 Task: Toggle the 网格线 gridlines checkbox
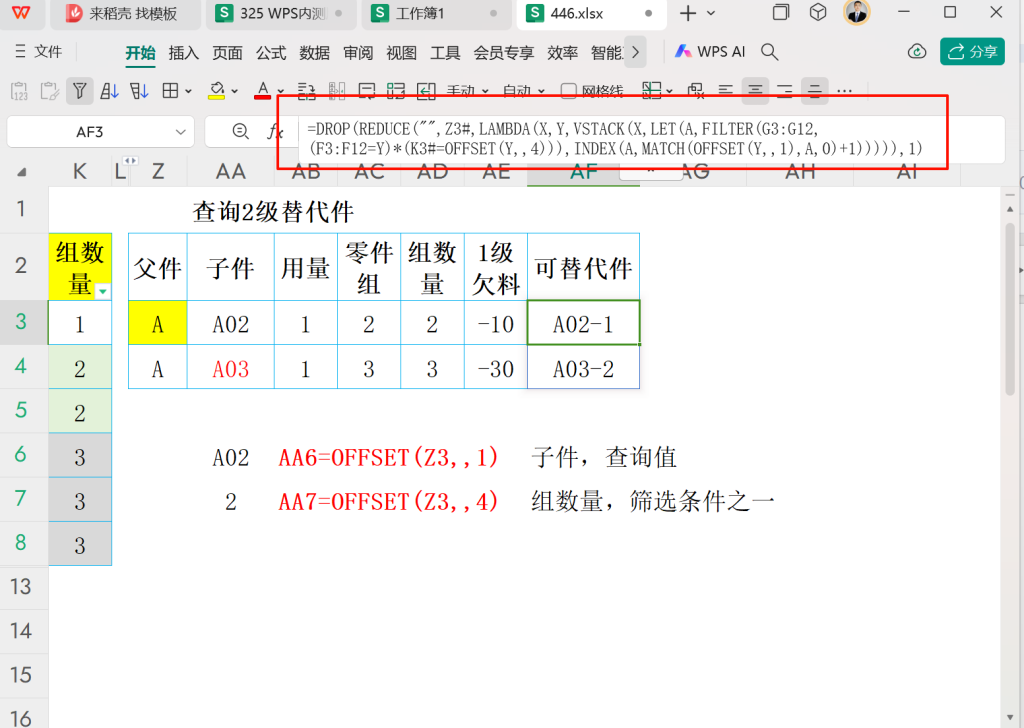point(569,91)
